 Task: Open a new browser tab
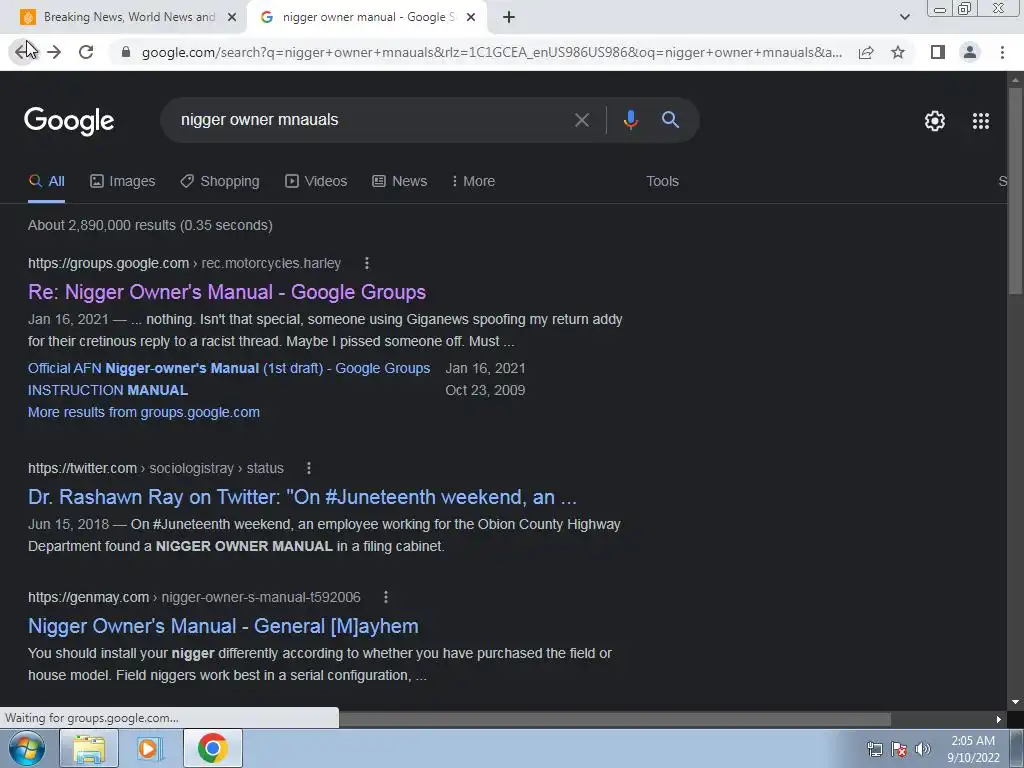pos(509,18)
